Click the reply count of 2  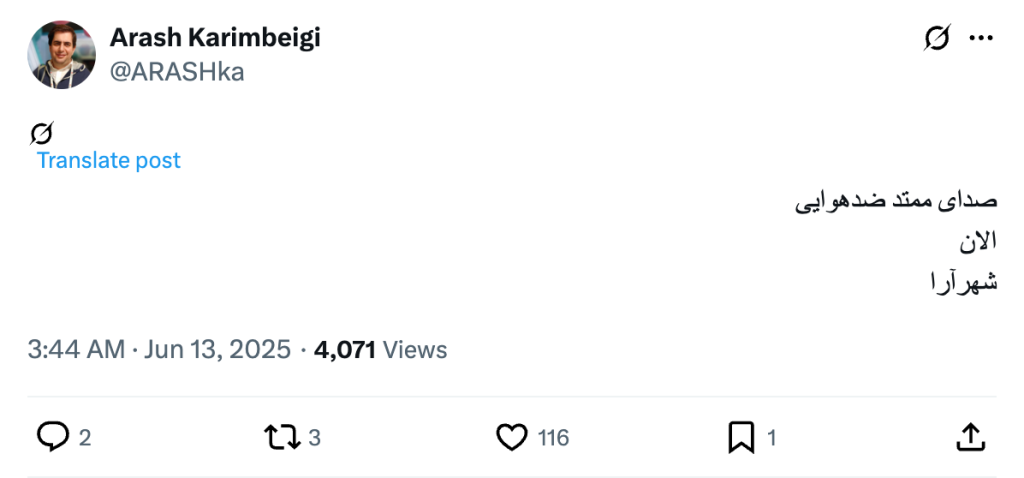click(x=85, y=438)
